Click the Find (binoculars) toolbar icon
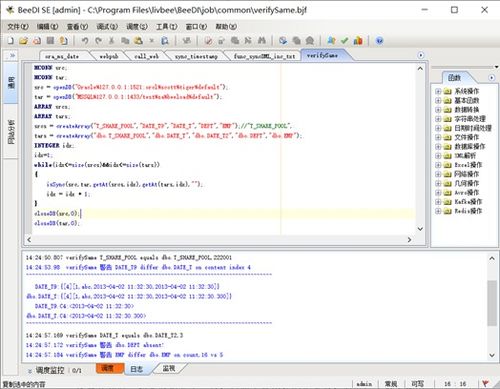Viewport: 500px width, 389px height. click(262, 41)
